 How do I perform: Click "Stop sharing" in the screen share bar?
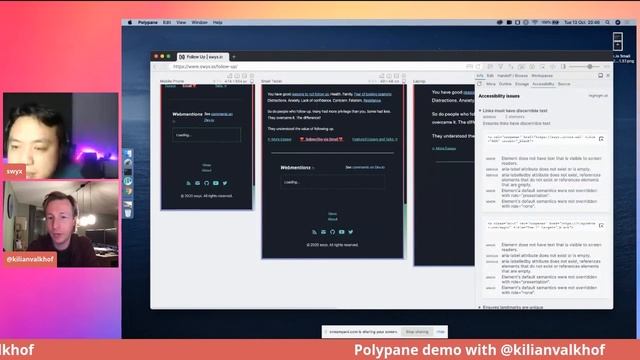pyautogui.click(x=417, y=332)
